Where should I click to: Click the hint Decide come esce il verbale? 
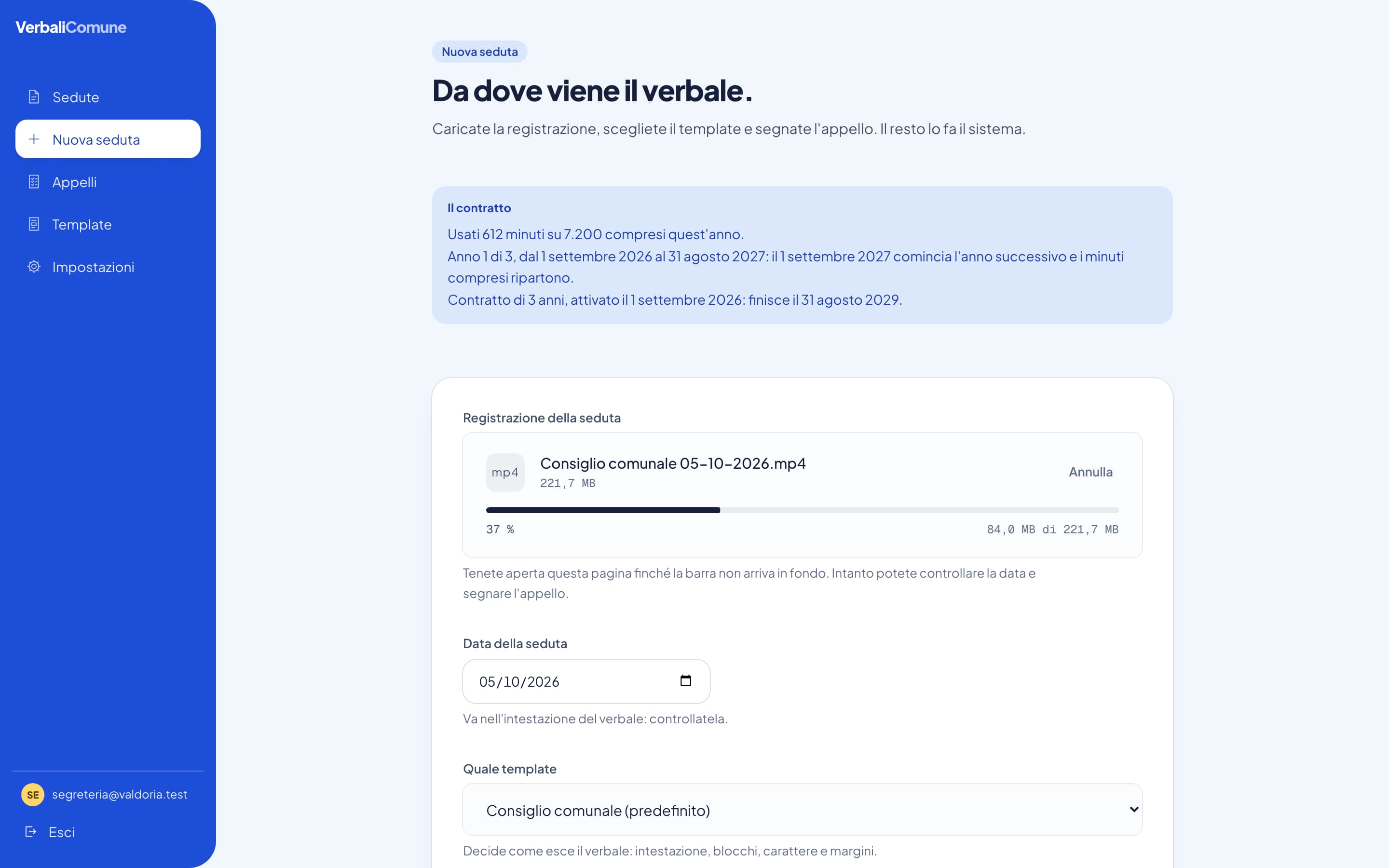point(669,851)
